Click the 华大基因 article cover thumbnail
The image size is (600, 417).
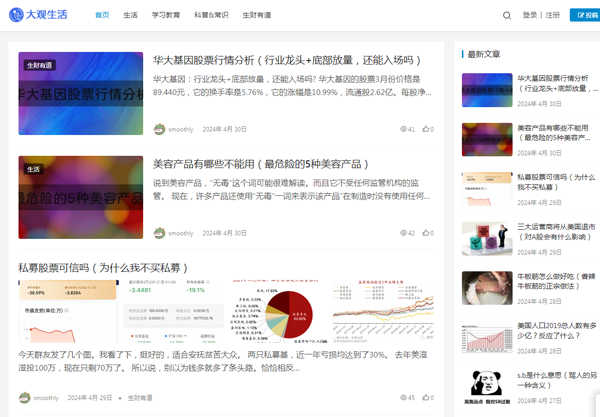[x=81, y=93]
